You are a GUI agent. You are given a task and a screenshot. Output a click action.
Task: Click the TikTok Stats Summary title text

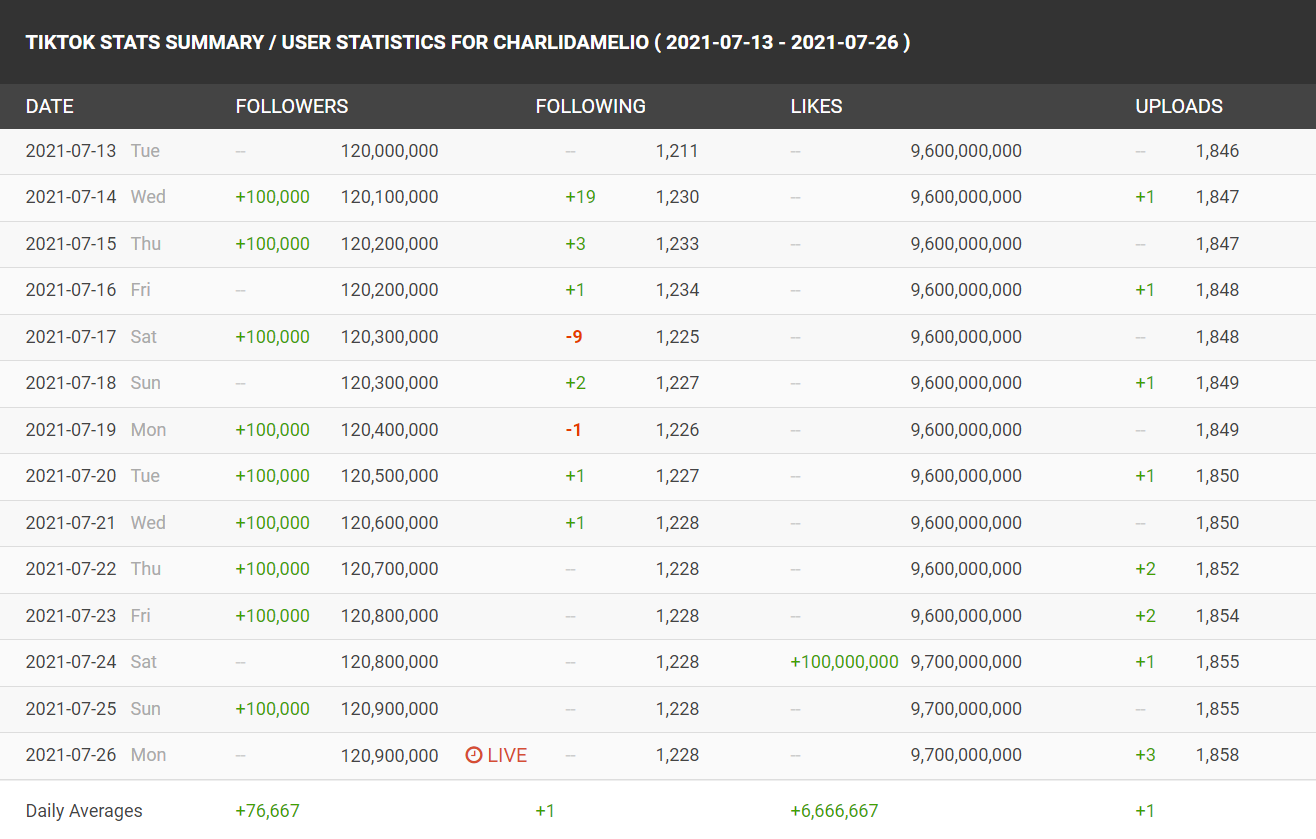point(467,42)
